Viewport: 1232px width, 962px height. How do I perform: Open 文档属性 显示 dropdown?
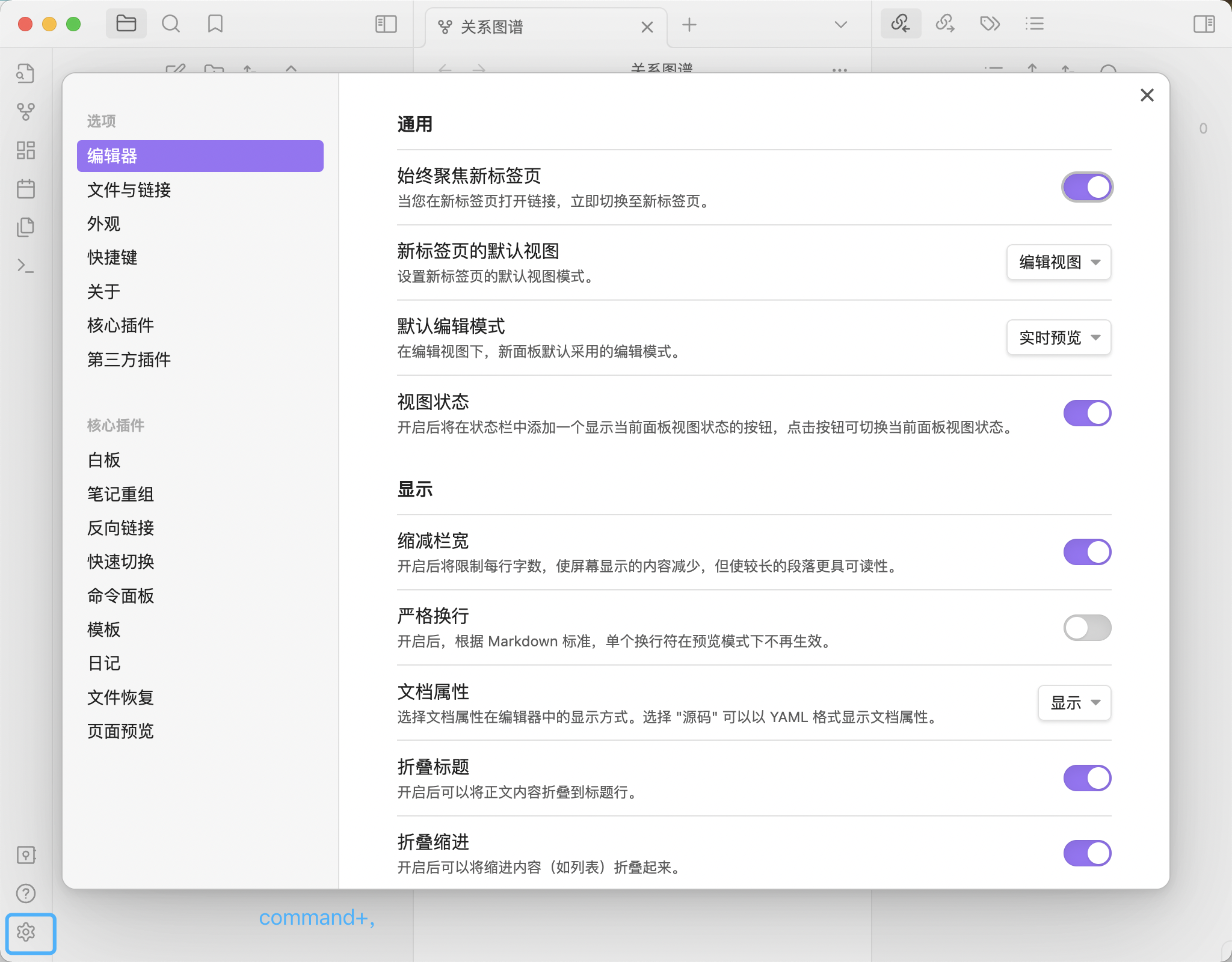click(x=1074, y=703)
